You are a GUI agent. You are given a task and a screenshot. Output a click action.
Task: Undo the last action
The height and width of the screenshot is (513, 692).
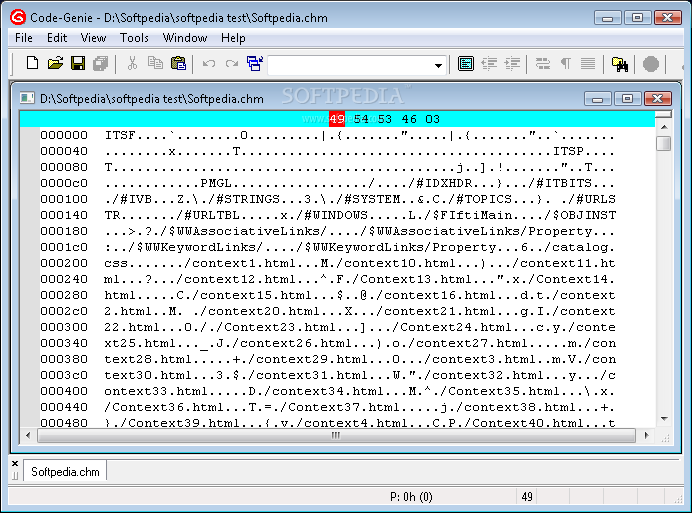click(x=209, y=64)
